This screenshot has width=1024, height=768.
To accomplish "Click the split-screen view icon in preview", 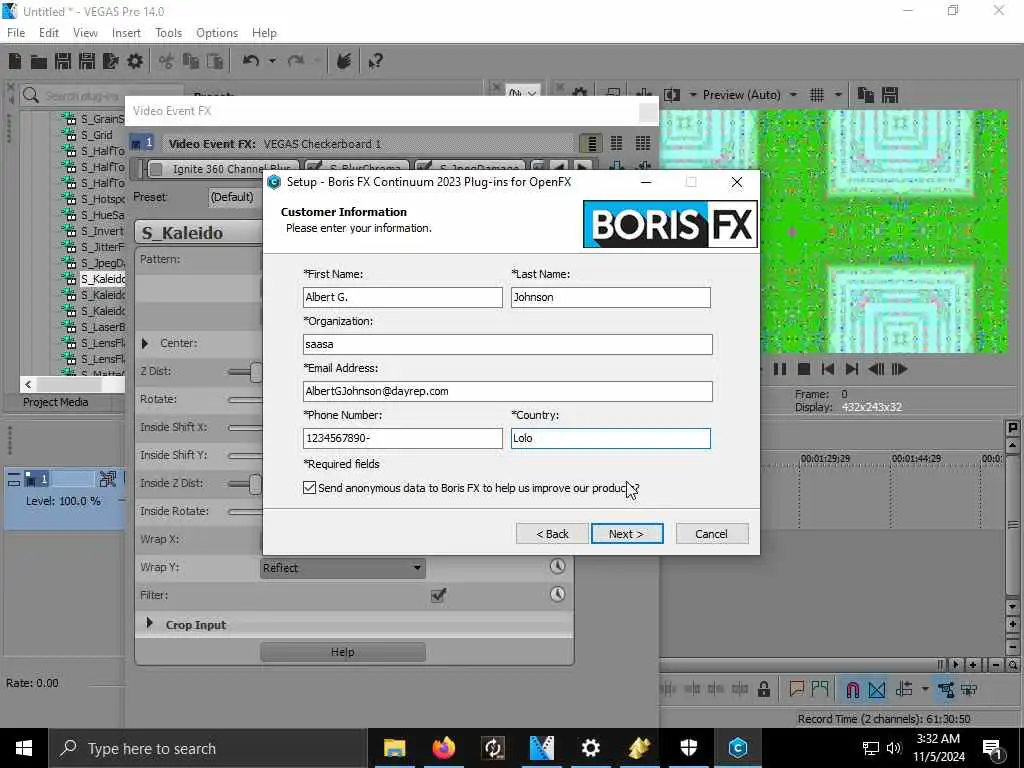I will 672,95.
